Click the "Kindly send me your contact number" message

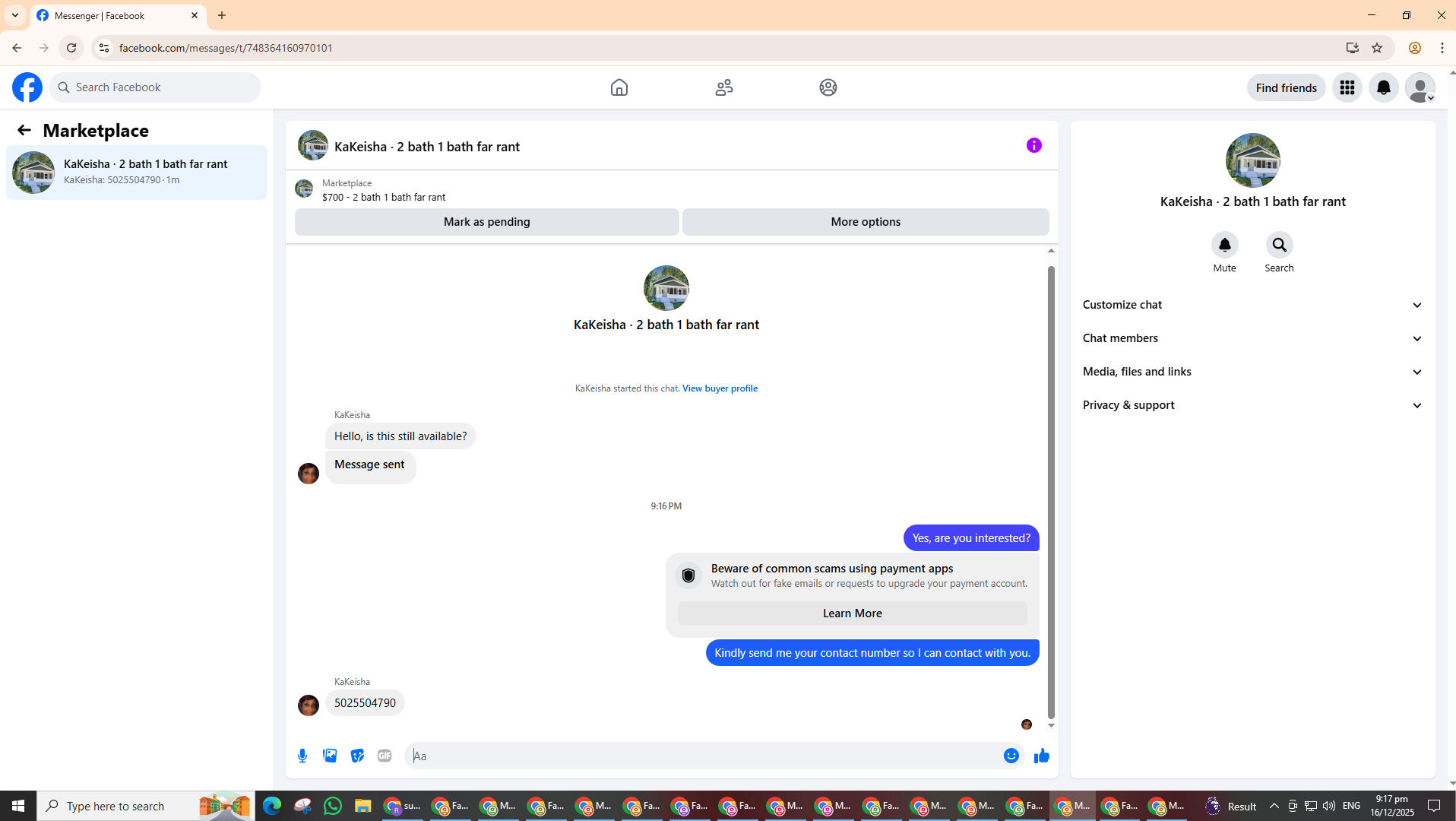[872, 653]
